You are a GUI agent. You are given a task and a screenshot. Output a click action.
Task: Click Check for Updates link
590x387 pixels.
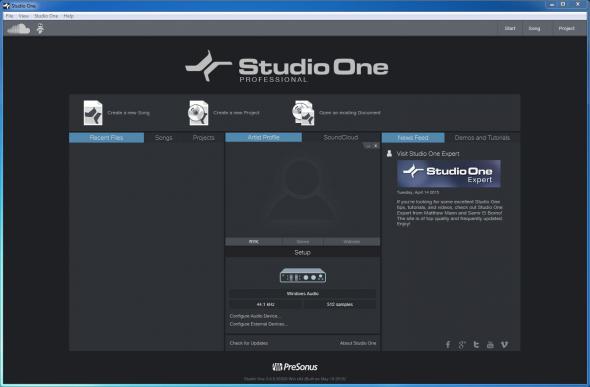[249, 343]
